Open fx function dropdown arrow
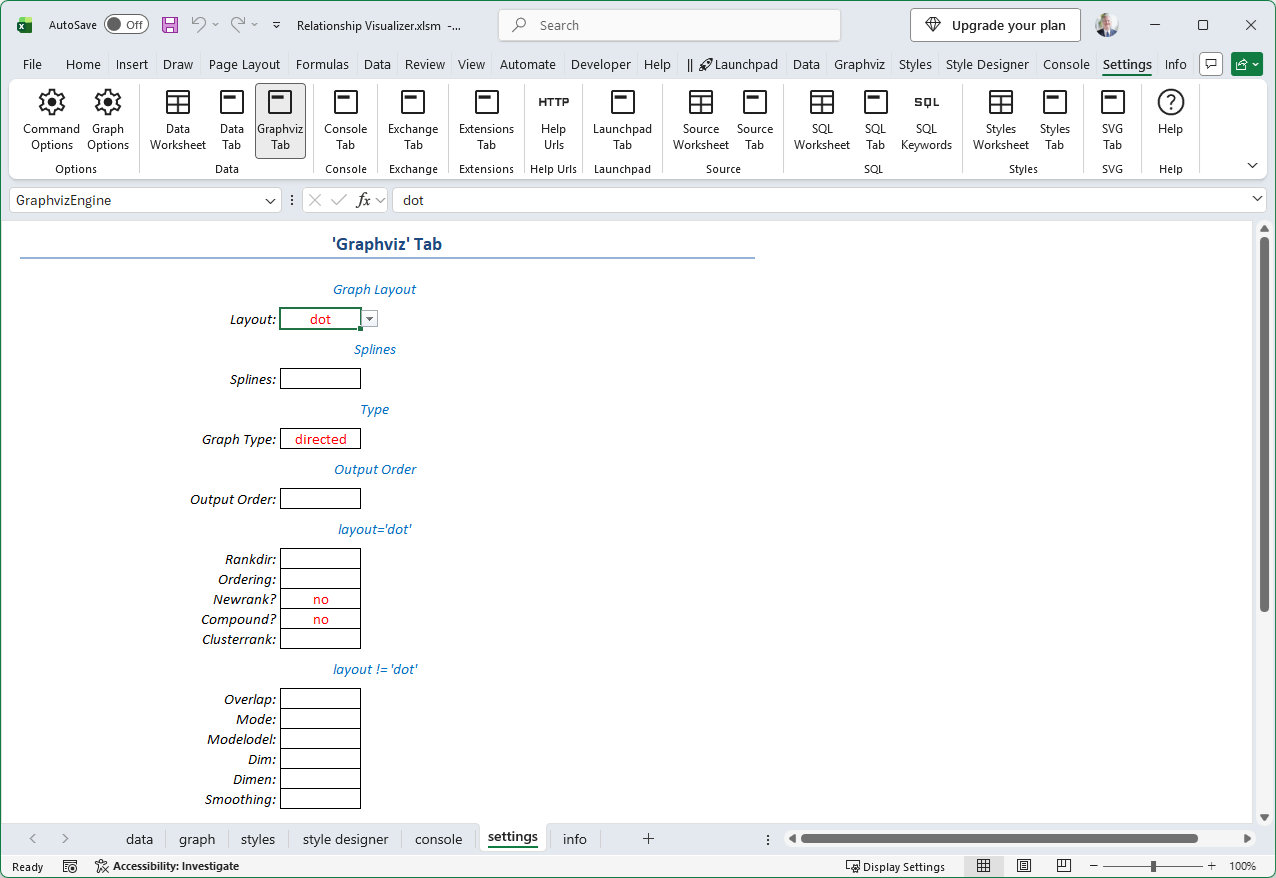The image size is (1276, 878). (381, 200)
